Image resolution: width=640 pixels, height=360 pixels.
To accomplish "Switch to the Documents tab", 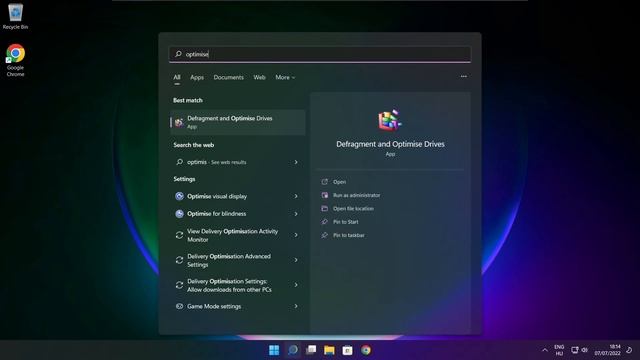I will 228,77.
